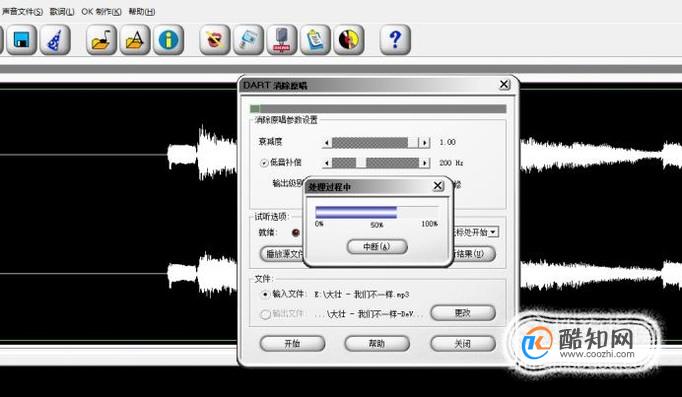The width and height of the screenshot is (682, 397).
Task: Click the blue wizard hat icon
Action: 55,40
